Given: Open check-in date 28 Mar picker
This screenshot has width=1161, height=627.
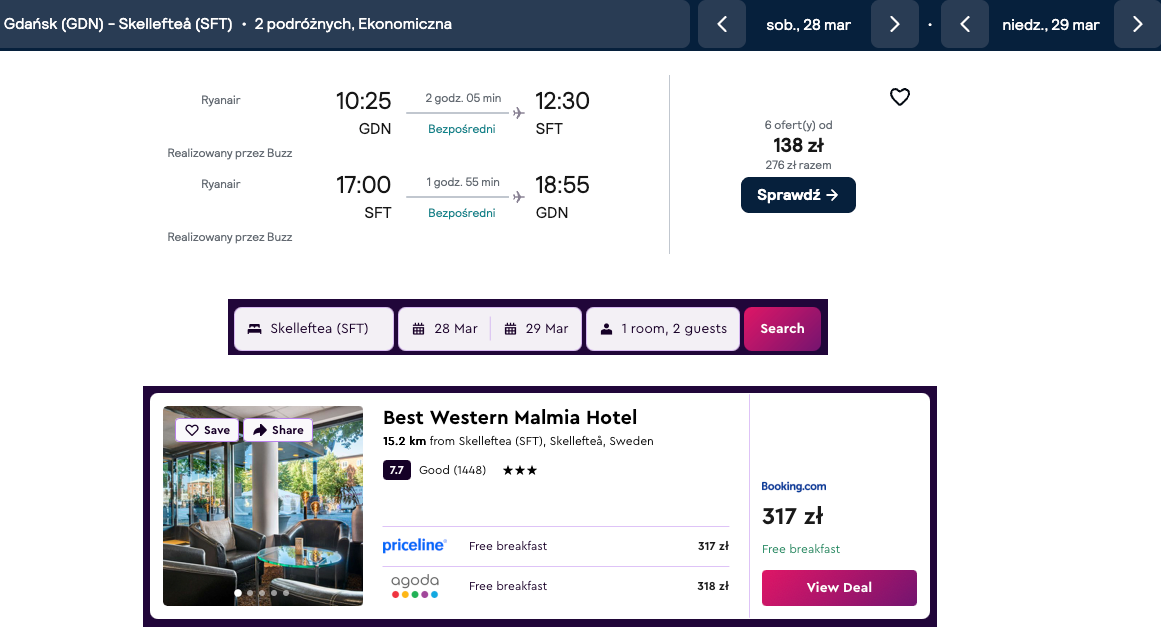Looking at the screenshot, I should [445, 329].
